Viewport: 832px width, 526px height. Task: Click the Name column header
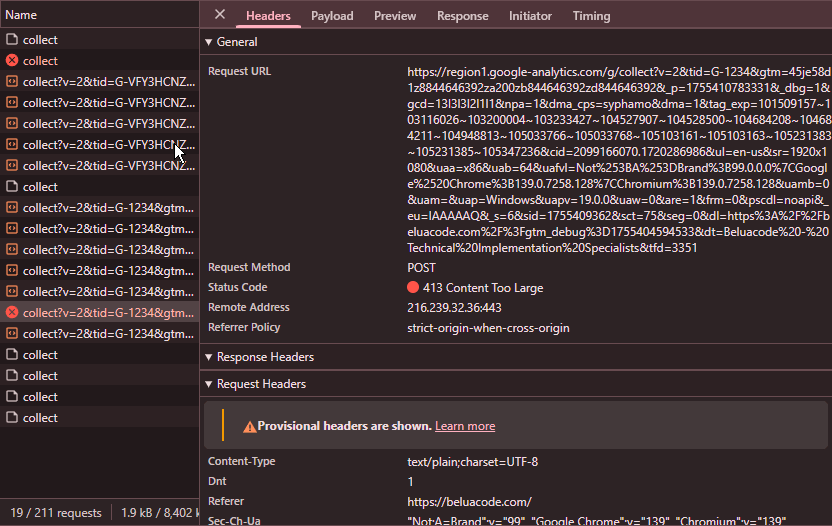pos(21,15)
